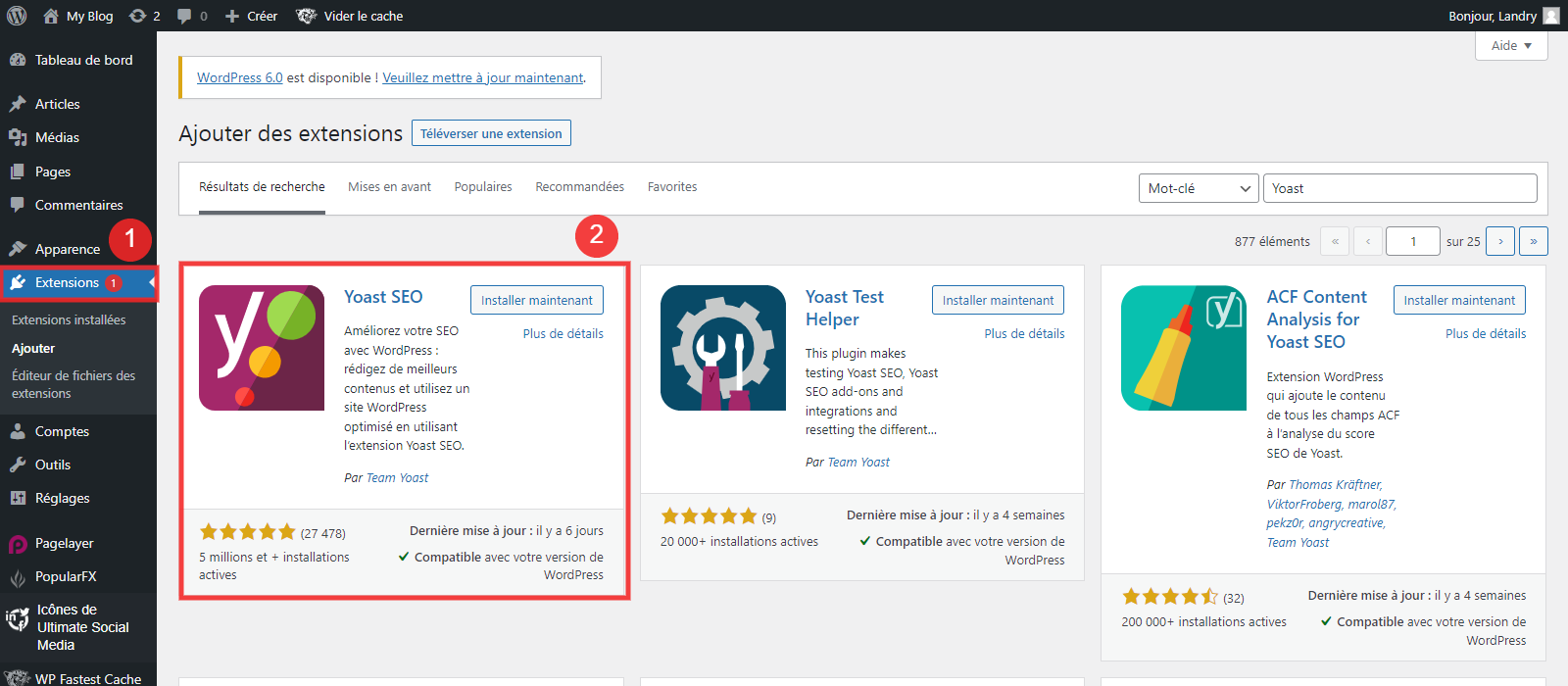Install Yoast Test Helper plugin
The height and width of the screenshot is (686, 1568).
[998, 300]
